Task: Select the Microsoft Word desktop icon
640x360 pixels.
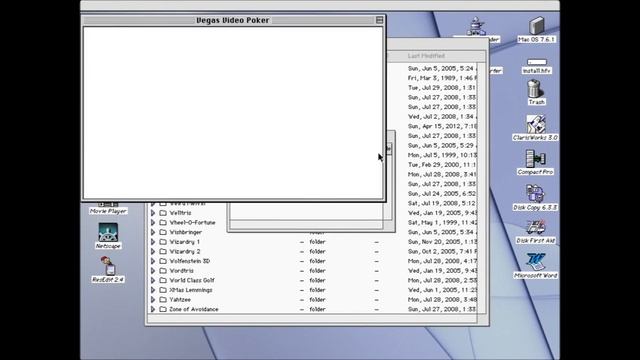Action: click(x=536, y=261)
